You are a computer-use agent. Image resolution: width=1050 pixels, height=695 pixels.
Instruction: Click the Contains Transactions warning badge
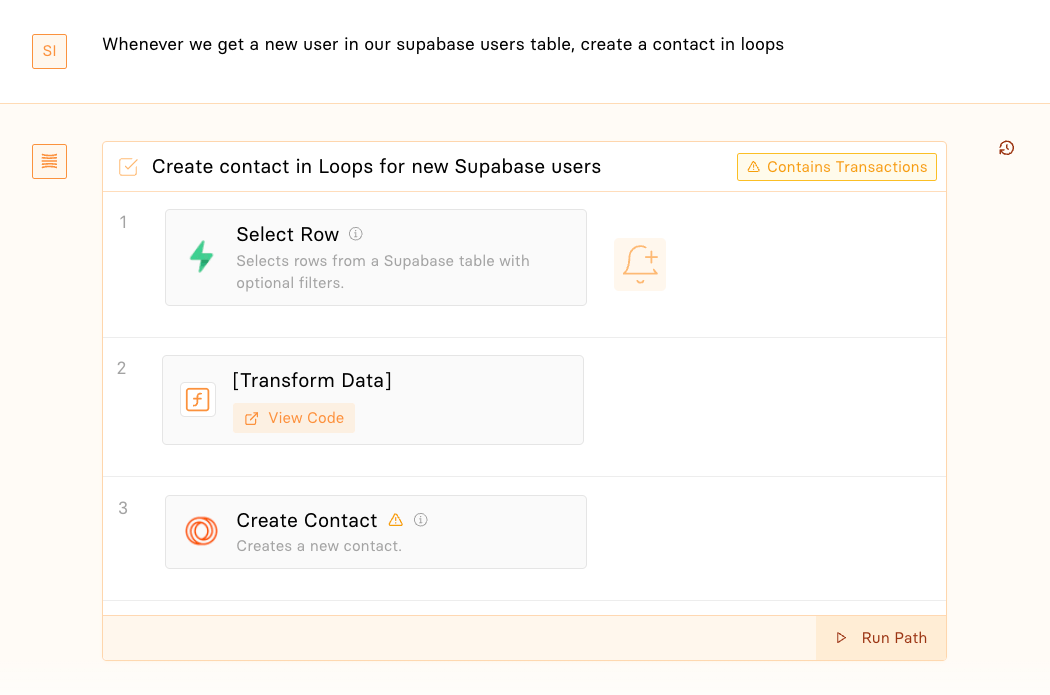(836, 167)
